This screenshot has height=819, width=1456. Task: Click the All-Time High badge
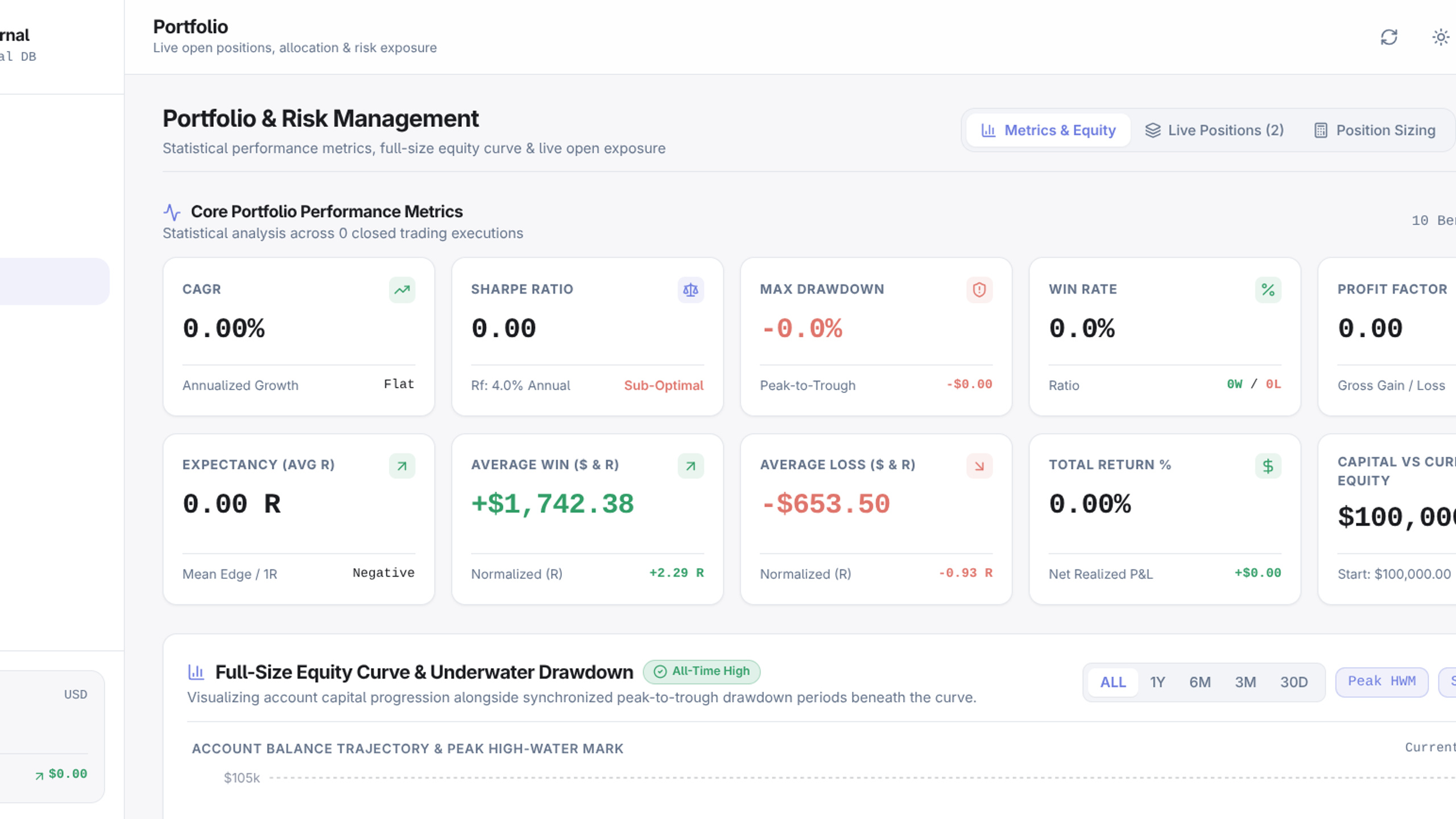pos(701,672)
